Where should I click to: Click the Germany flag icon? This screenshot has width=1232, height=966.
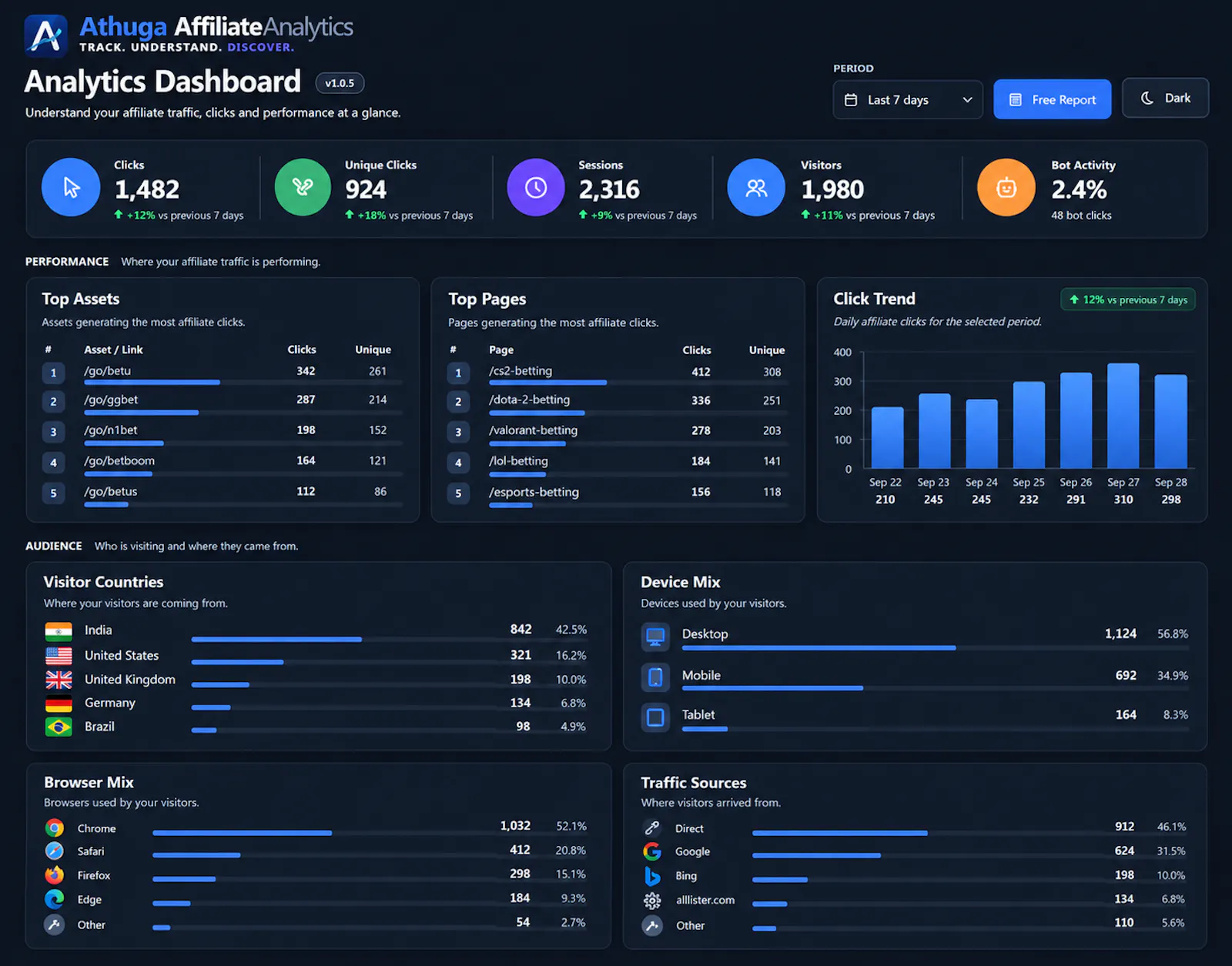[59, 703]
